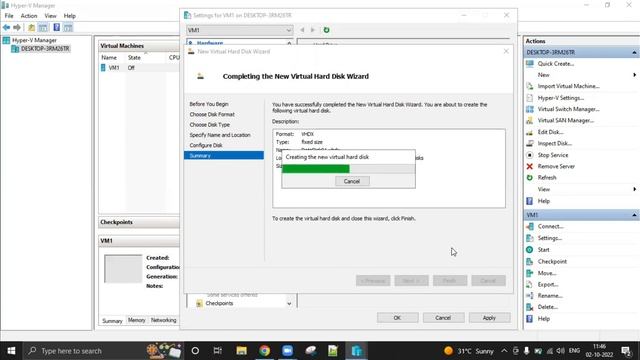
Task: Switch to the Networking tab
Action: pyautogui.click(x=163, y=320)
